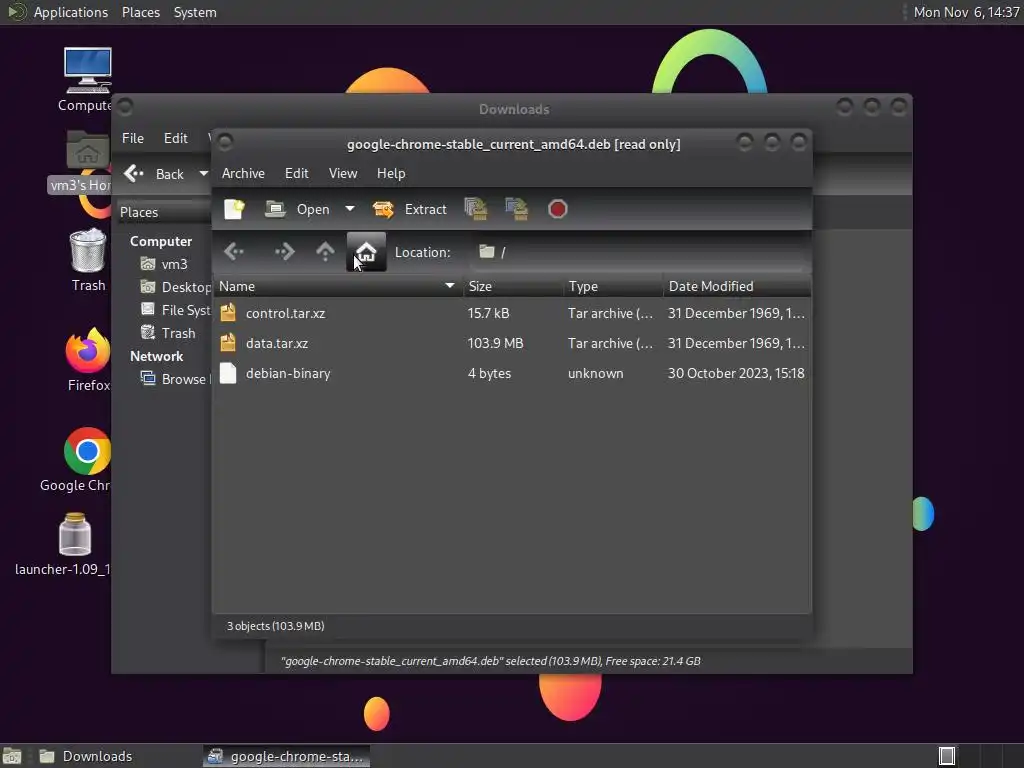
Task: Select the control.tar.xz file
Action: (512, 313)
